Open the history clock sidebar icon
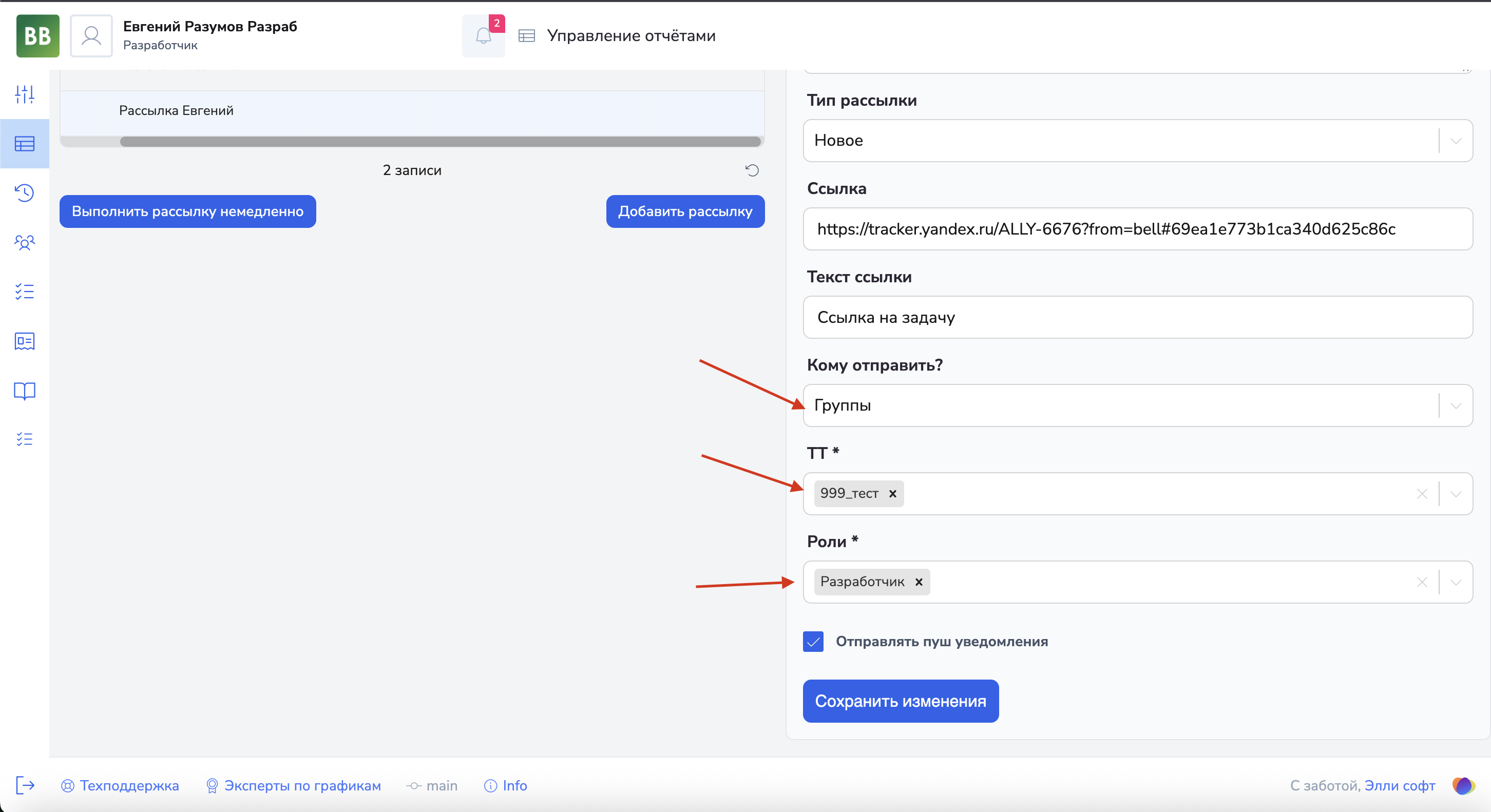This screenshot has height=812, width=1491. pos(24,192)
